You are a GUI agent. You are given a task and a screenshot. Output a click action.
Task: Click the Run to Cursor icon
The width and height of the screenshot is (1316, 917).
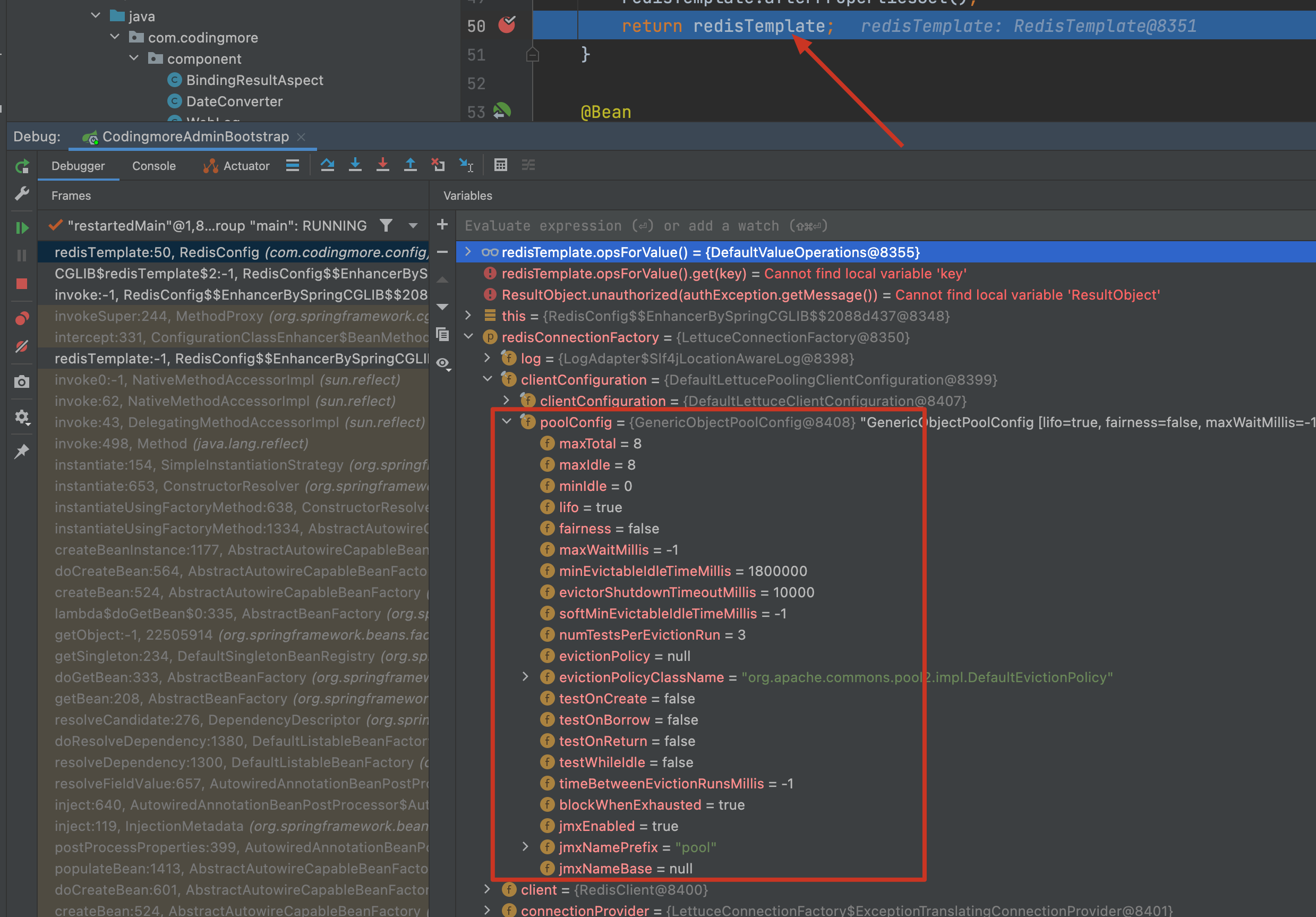(x=466, y=165)
